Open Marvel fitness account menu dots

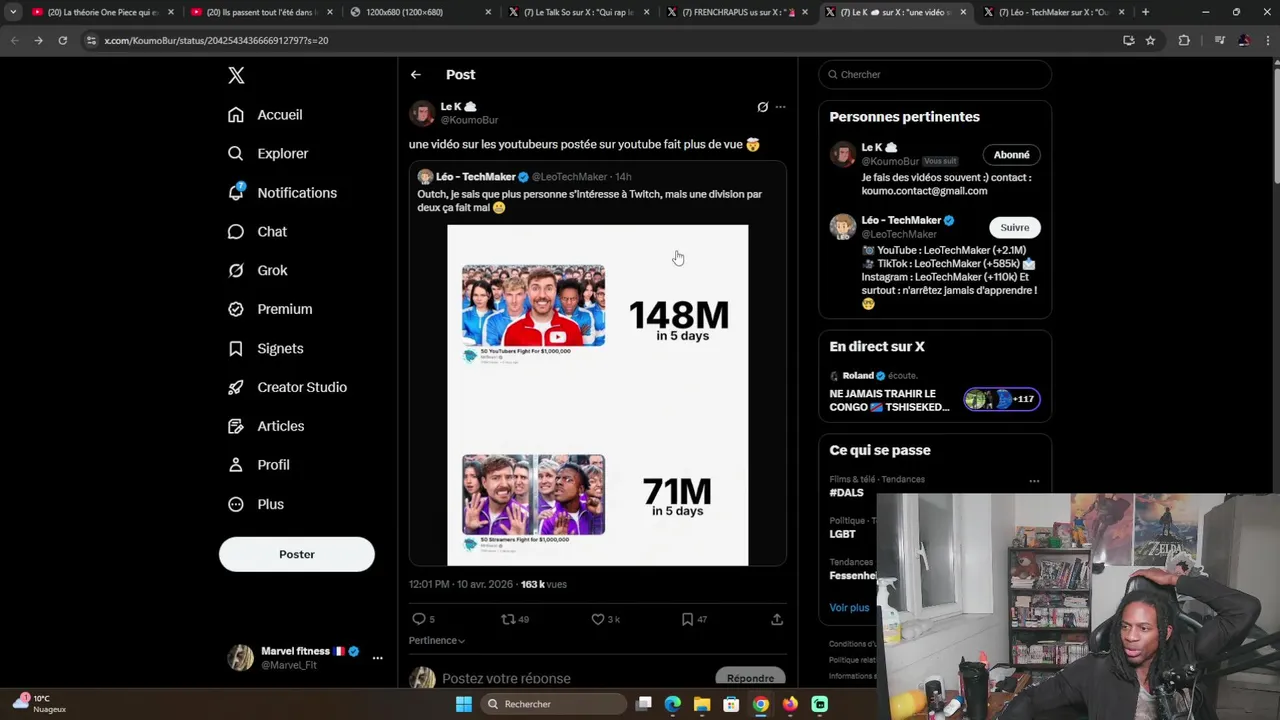pos(377,658)
